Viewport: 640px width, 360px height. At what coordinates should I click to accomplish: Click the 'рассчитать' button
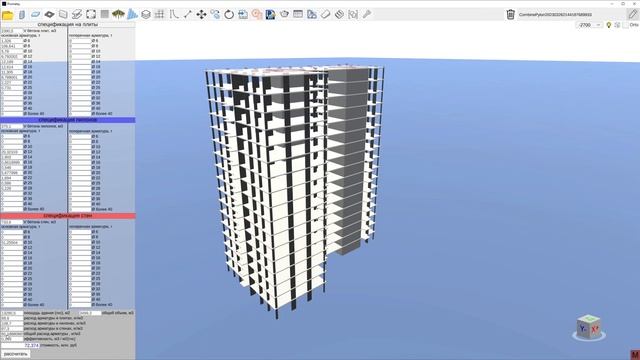click(x=15, y=354)
